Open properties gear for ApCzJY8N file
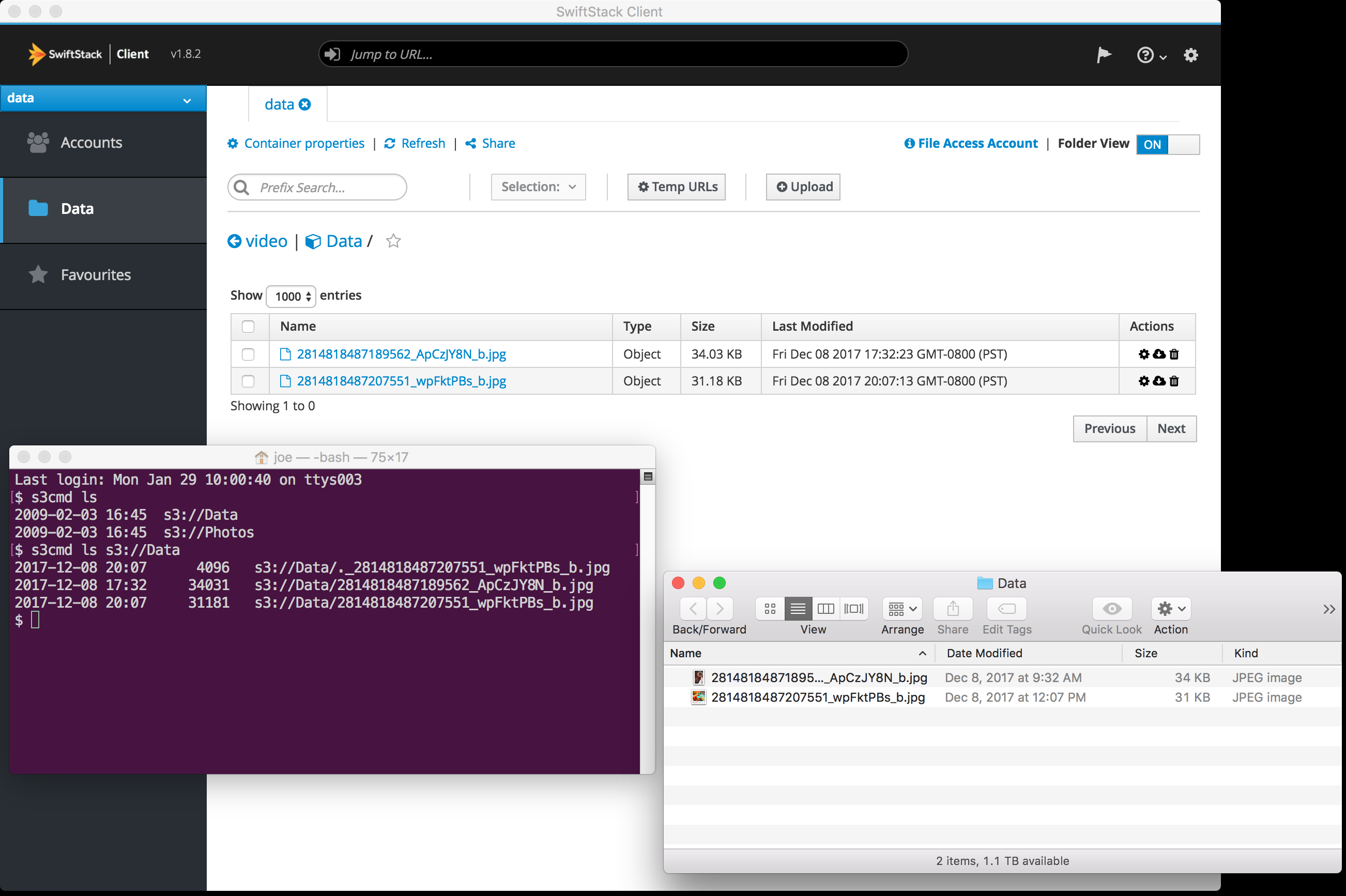The image size is (1346, 896). click(1144, 354)
